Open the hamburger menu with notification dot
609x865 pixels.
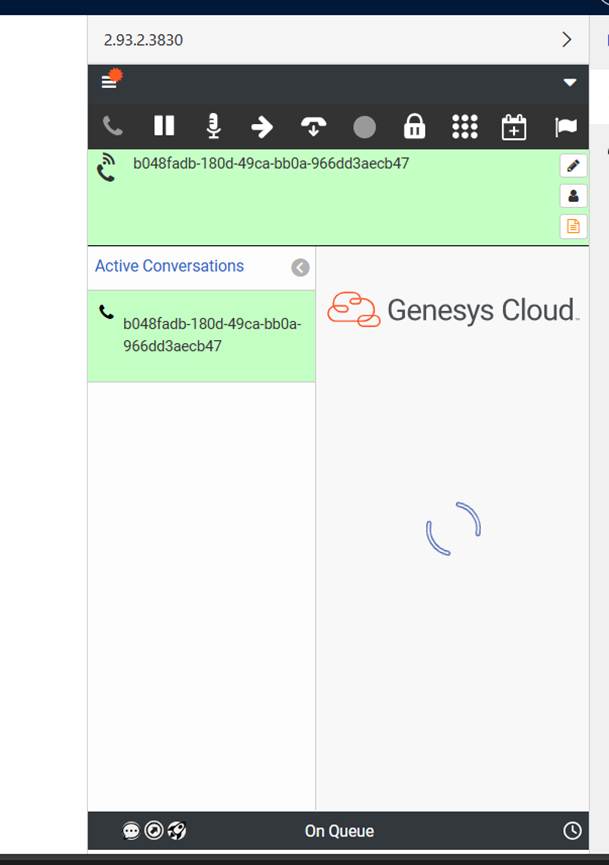(110, 81)
